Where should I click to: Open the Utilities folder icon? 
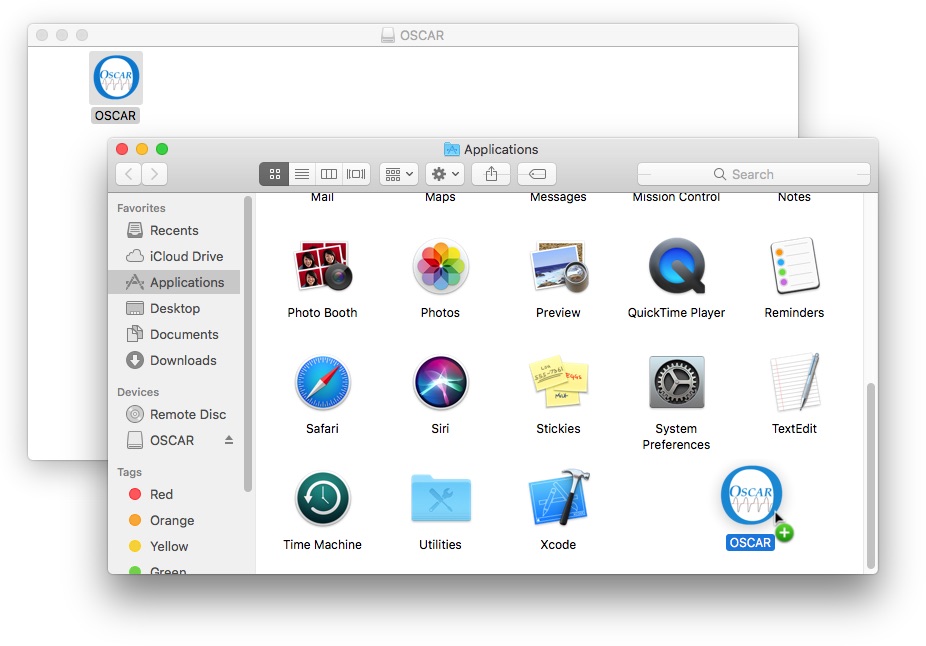click(x=441, y=498)
